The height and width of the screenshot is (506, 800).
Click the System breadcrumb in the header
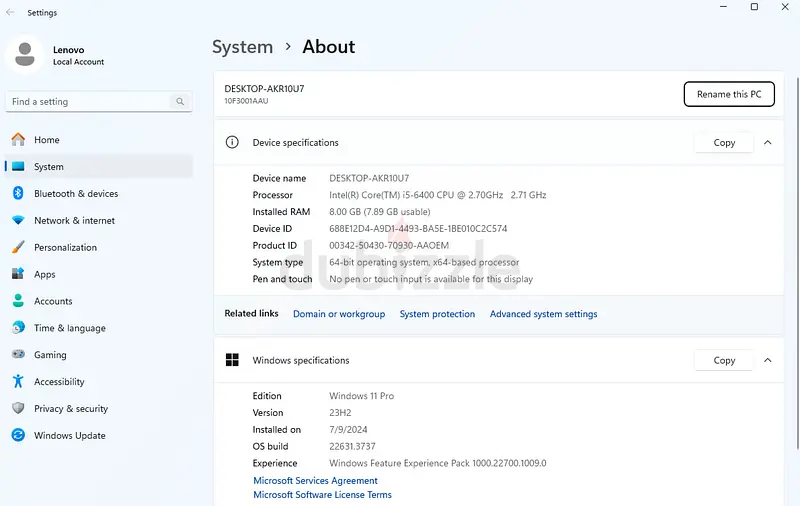tap(242, 47)
